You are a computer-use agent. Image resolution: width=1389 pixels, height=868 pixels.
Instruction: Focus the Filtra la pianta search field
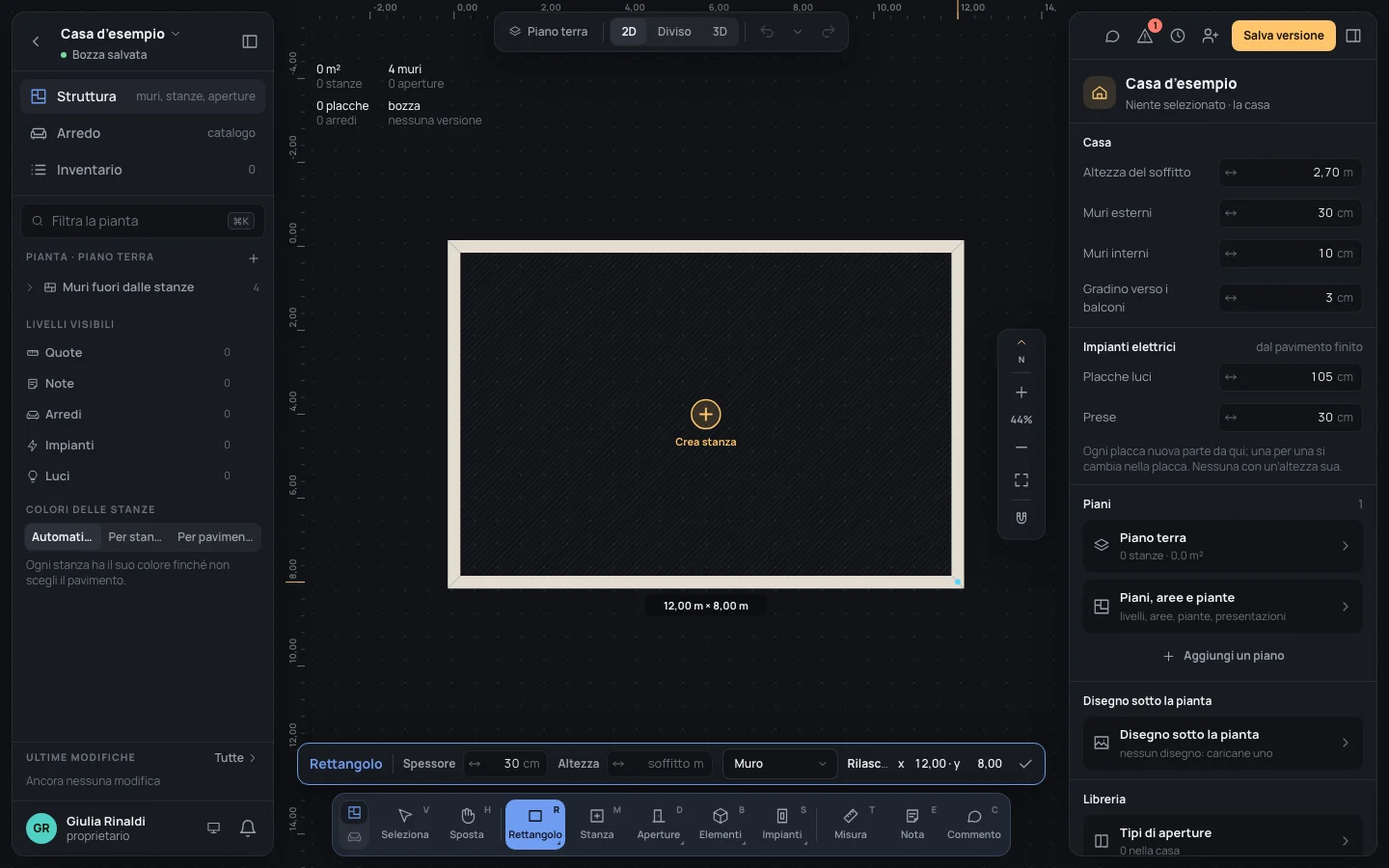143,221
